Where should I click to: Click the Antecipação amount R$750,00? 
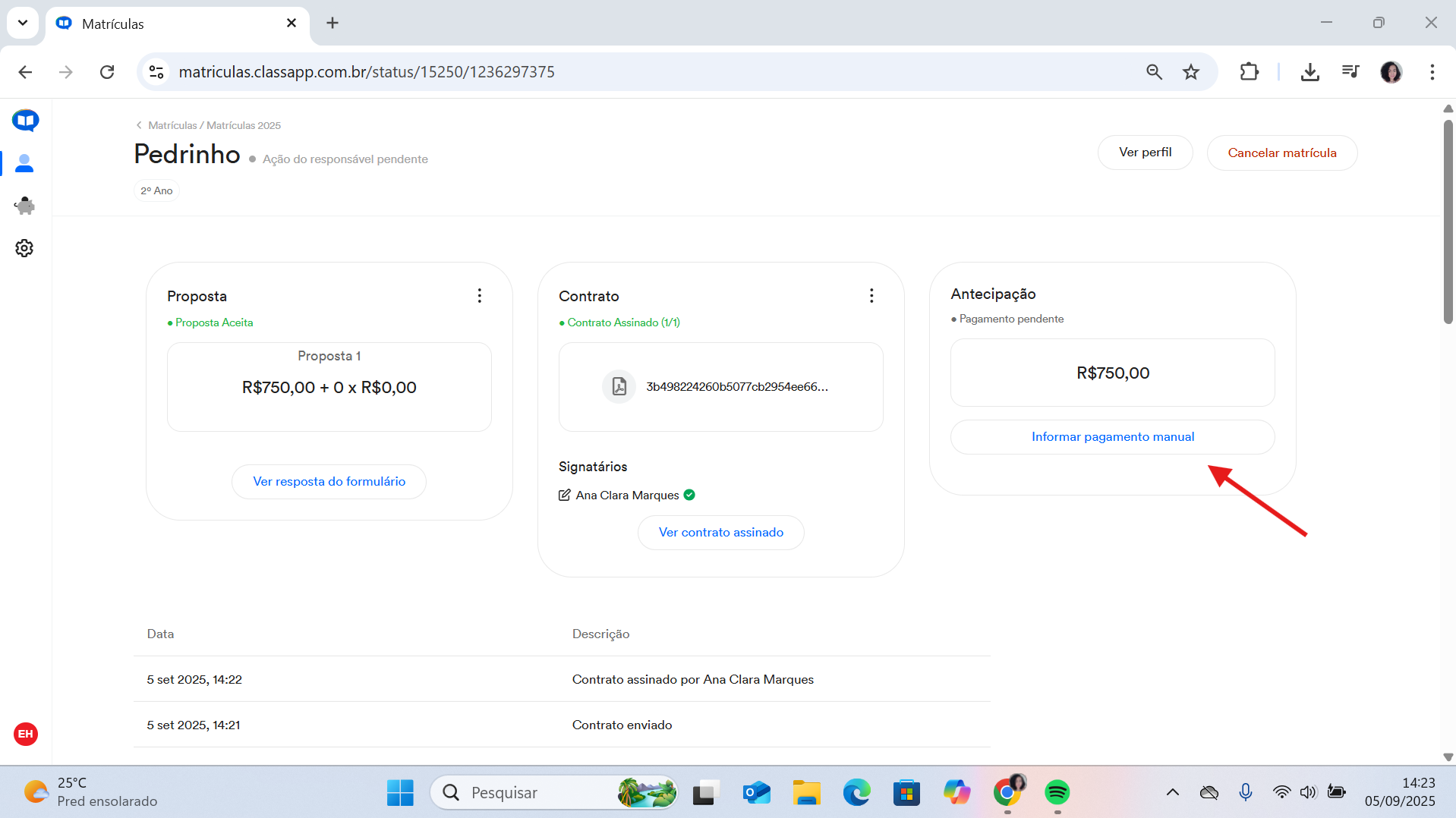click(1112, 373)
